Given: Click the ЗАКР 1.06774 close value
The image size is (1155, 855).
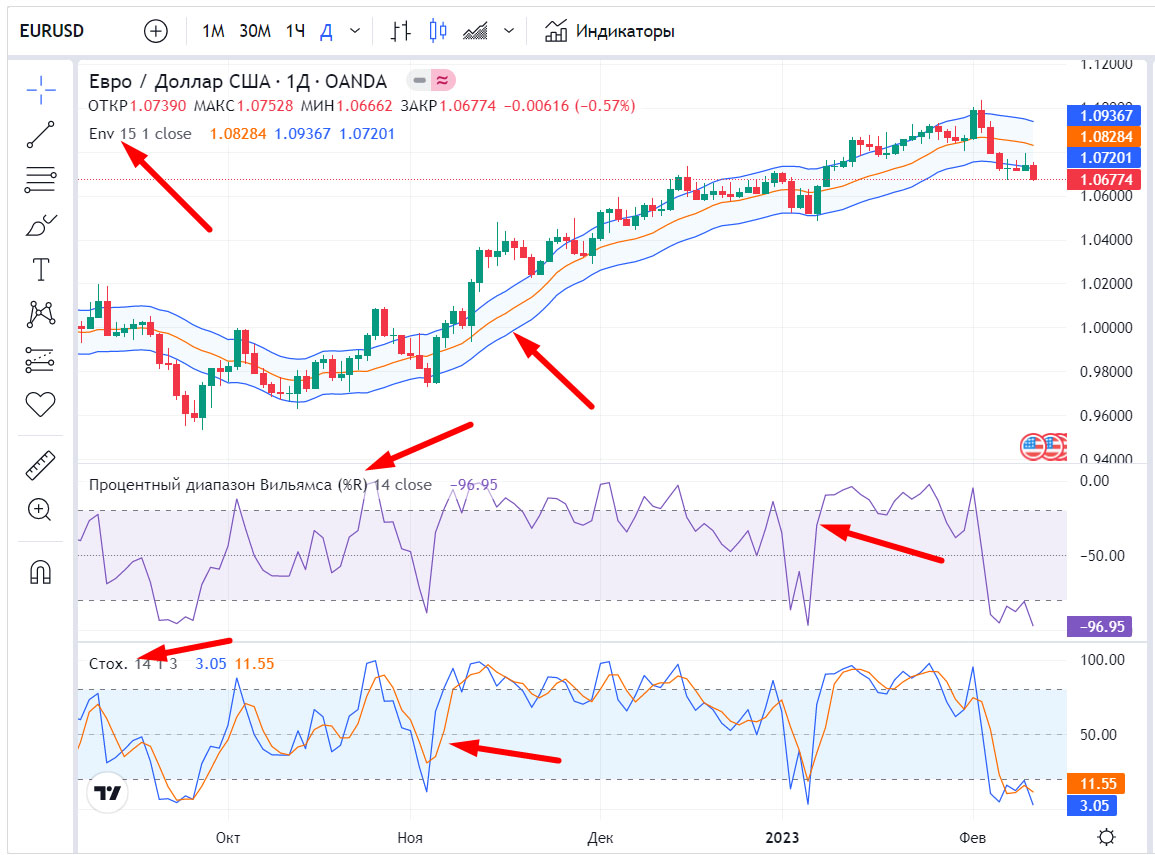Looking at the screenshot, I should [448, 106].
